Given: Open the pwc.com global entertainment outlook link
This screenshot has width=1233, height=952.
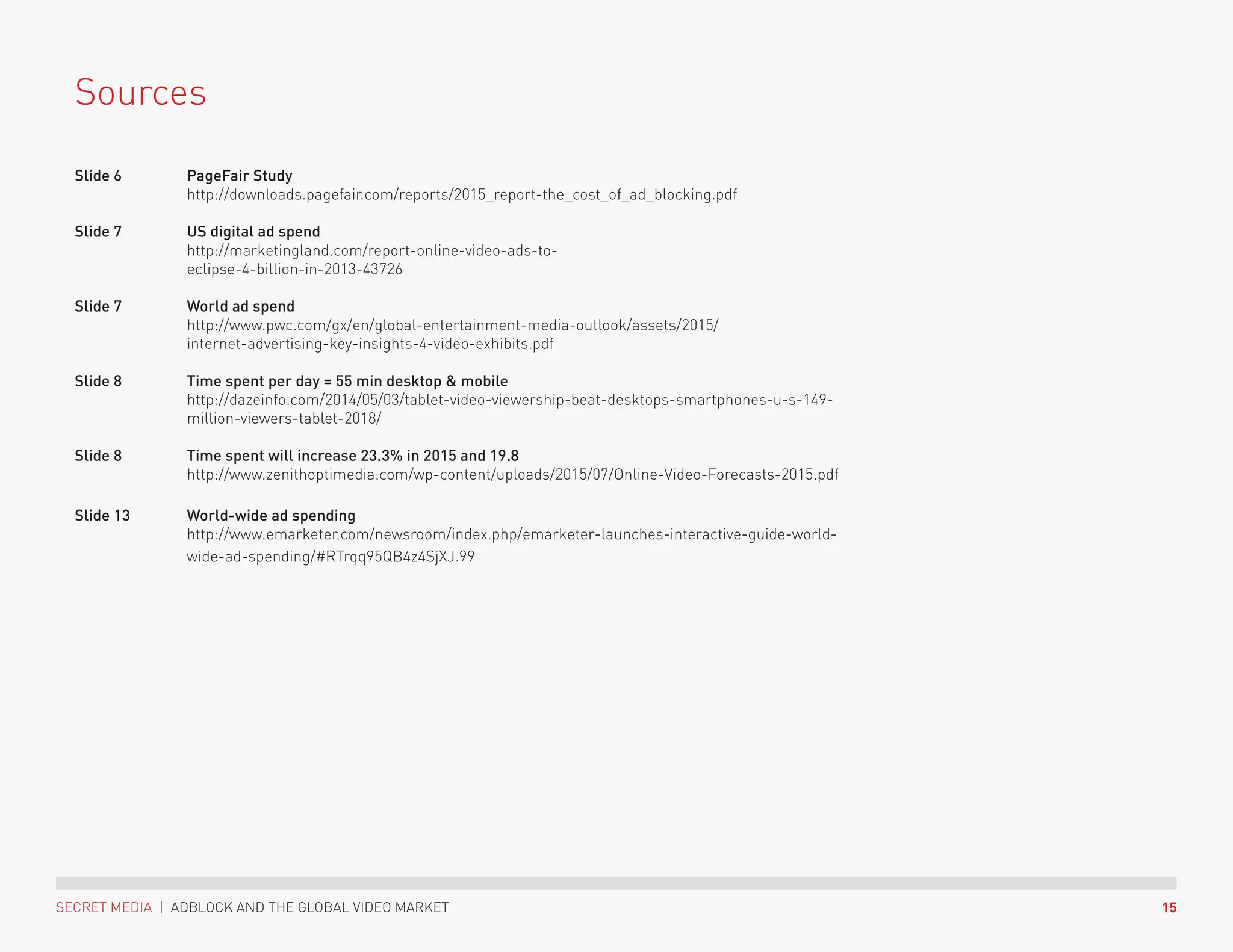Looking at the screenshot, I should pyautogui.click(x=453, y=335).
